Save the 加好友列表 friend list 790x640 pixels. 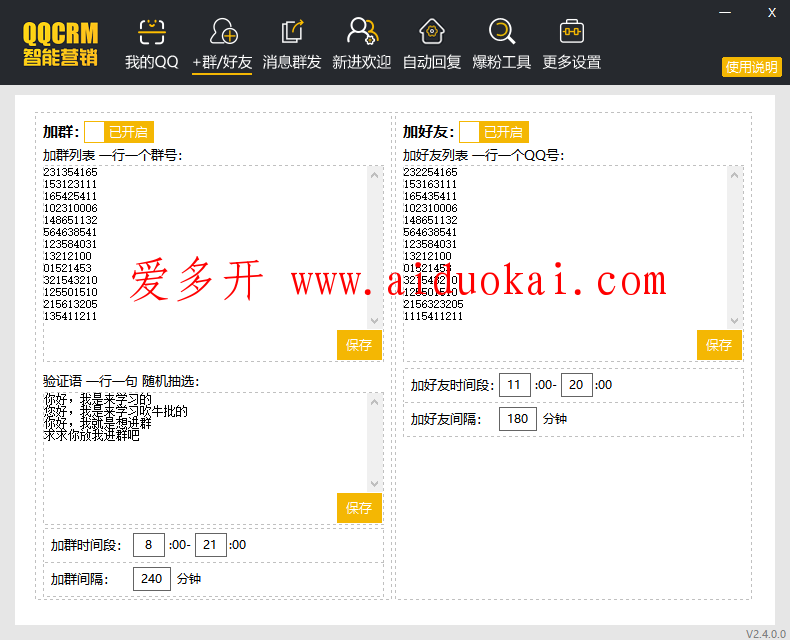719,345
